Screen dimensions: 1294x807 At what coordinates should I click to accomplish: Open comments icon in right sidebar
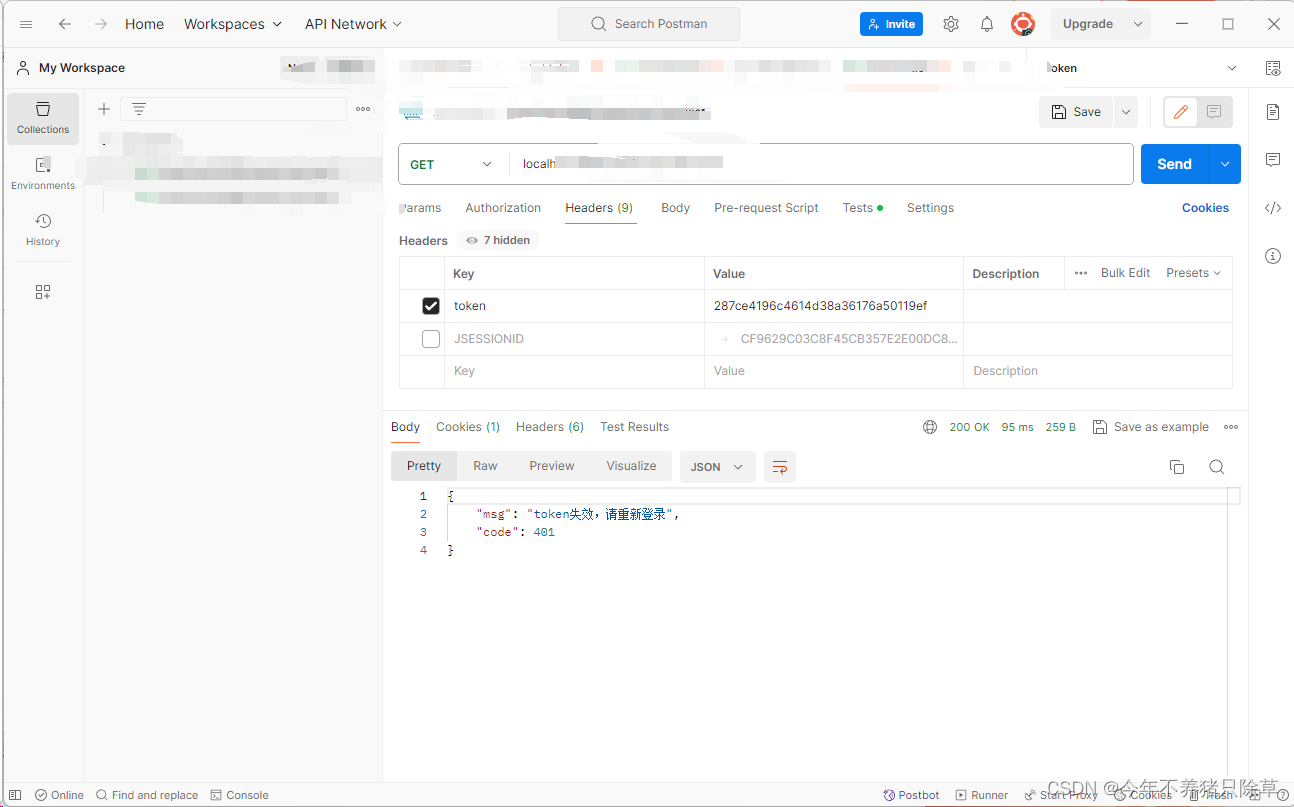pos(1273,160)
